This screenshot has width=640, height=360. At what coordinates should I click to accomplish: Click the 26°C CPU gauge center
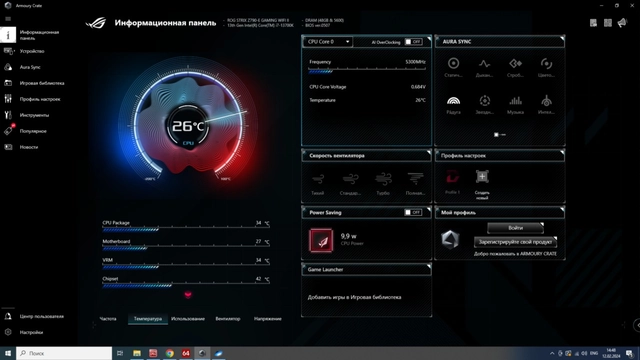(188, 127)
